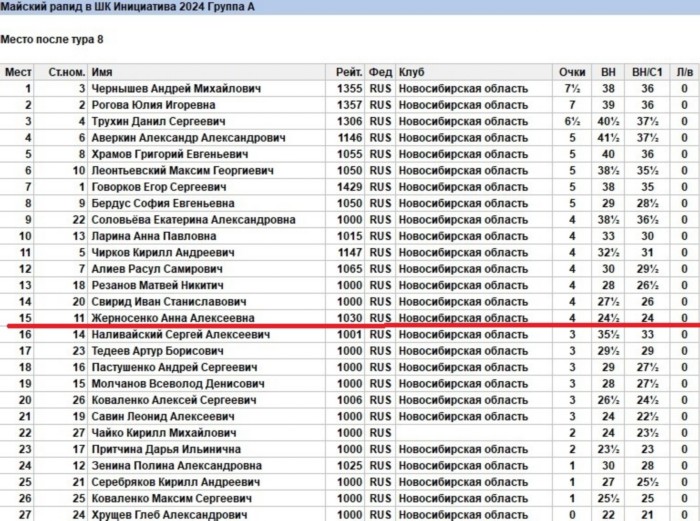Select name 'Пастушенко Андрей Сергеевич'
The height and width of the screenshot is (521, 700).
(174, 367)
